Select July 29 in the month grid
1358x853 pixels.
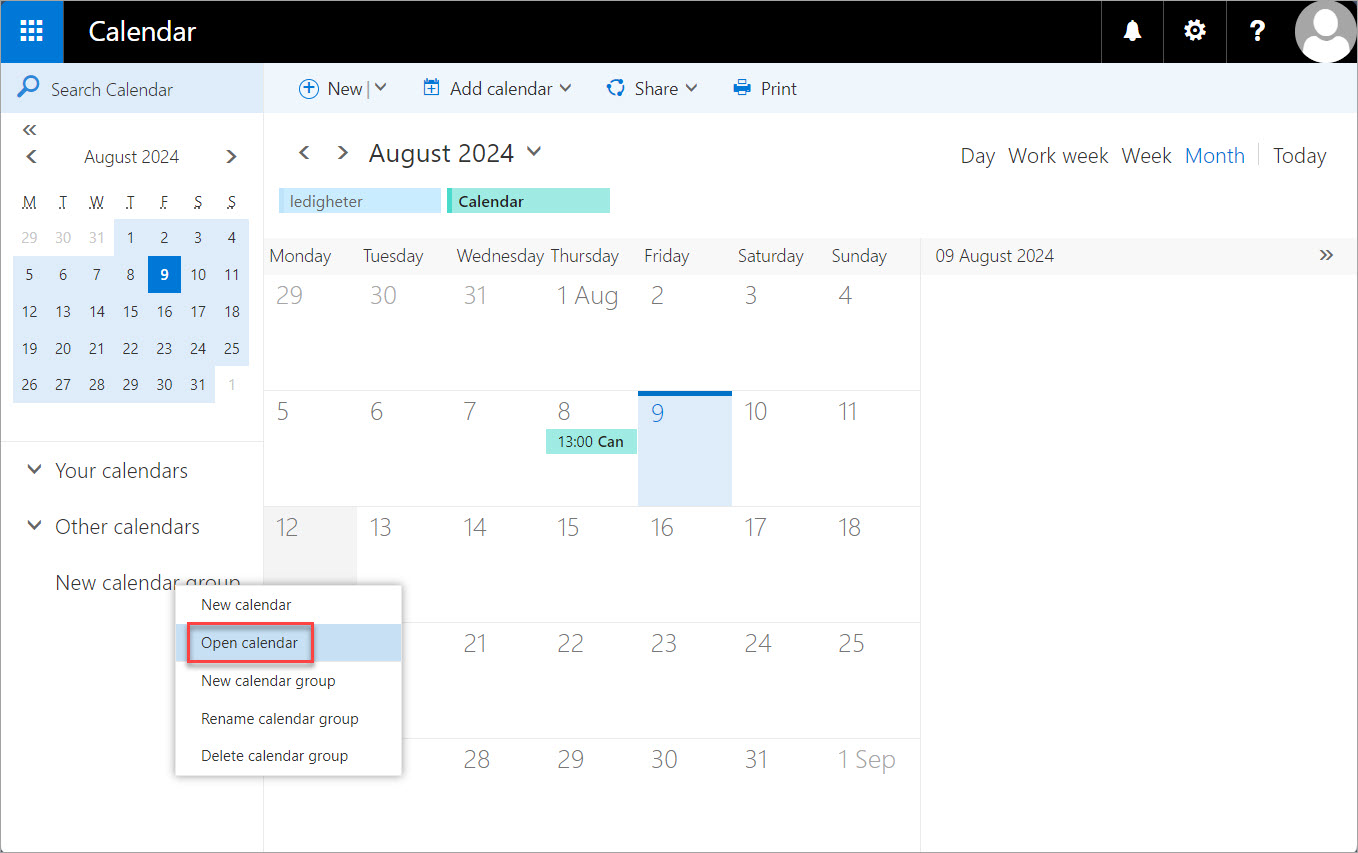pyautogui.click(x=310, y=332)
